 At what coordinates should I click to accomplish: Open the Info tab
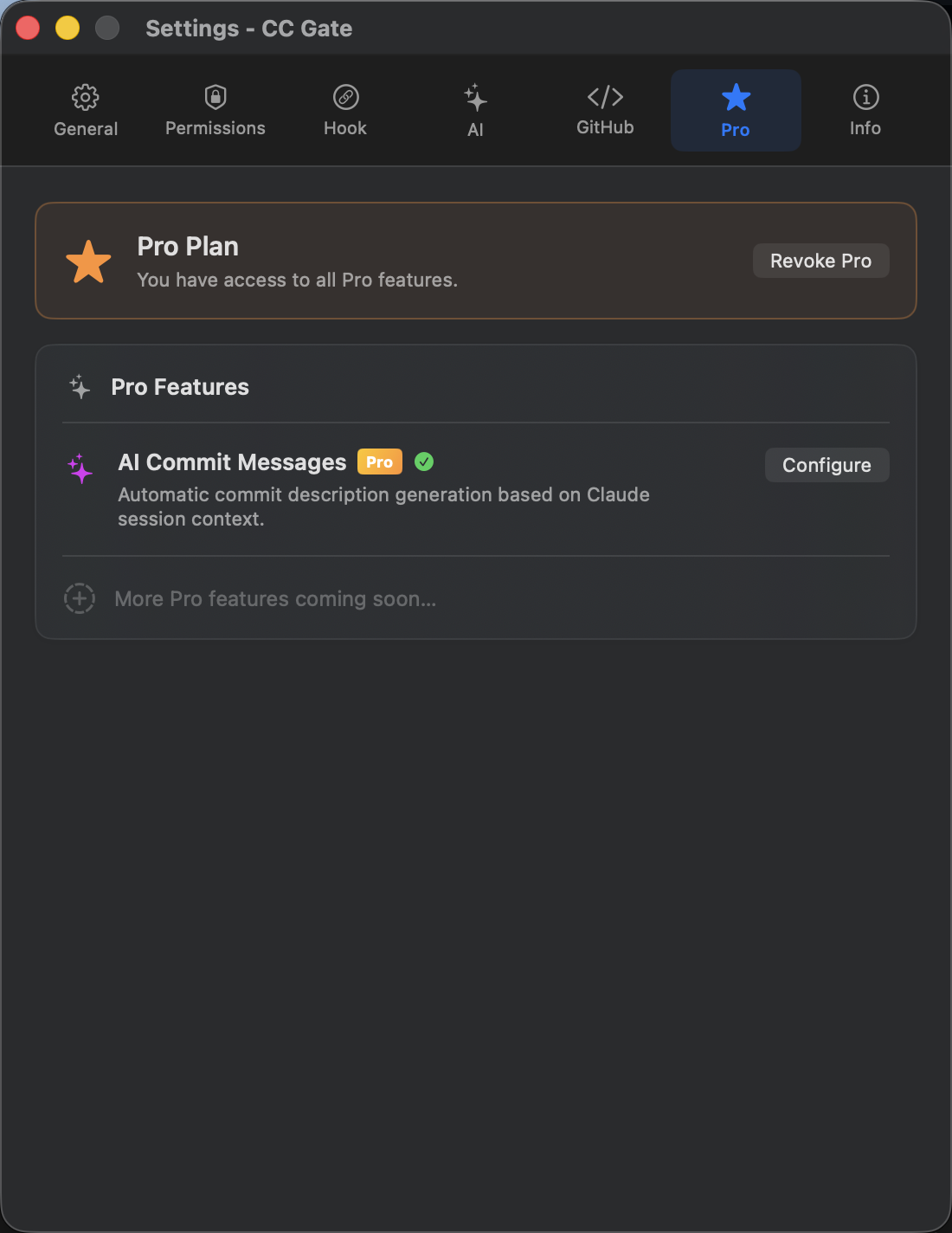pos(865,110)
